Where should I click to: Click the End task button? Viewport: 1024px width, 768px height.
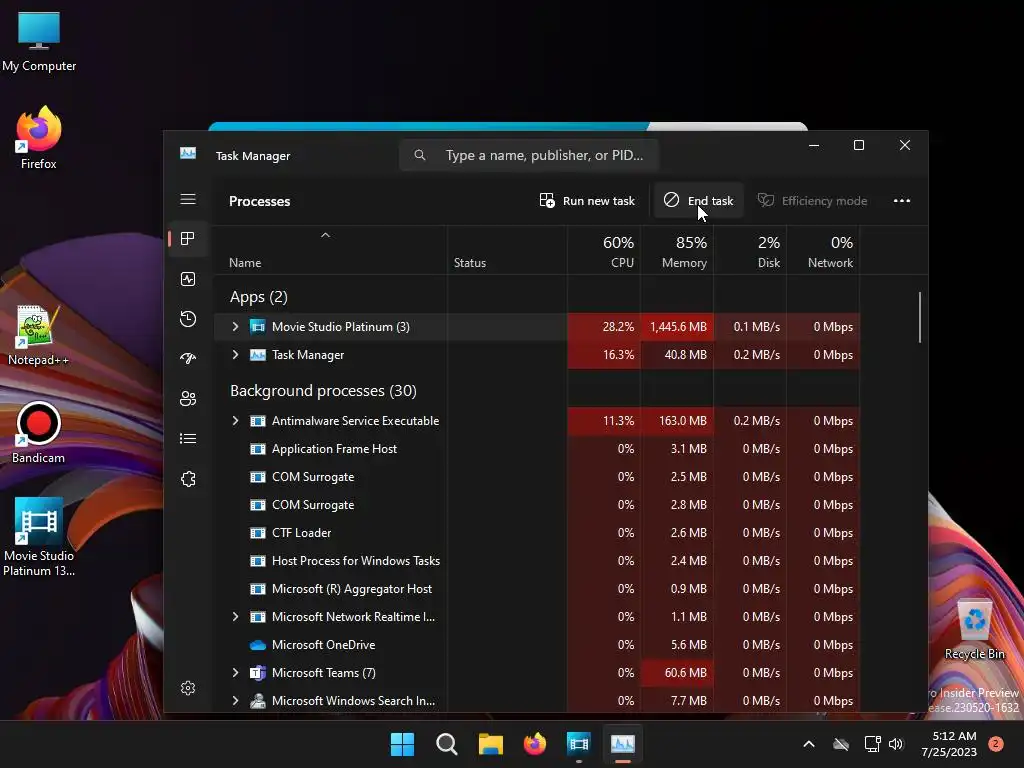coord(698,200)
